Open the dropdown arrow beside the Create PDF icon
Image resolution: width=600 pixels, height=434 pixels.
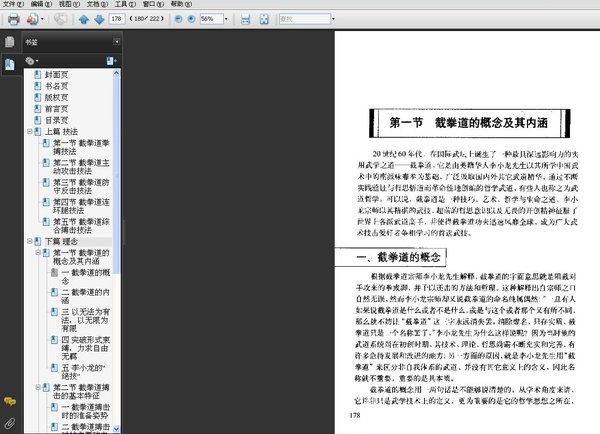[42, 19]
